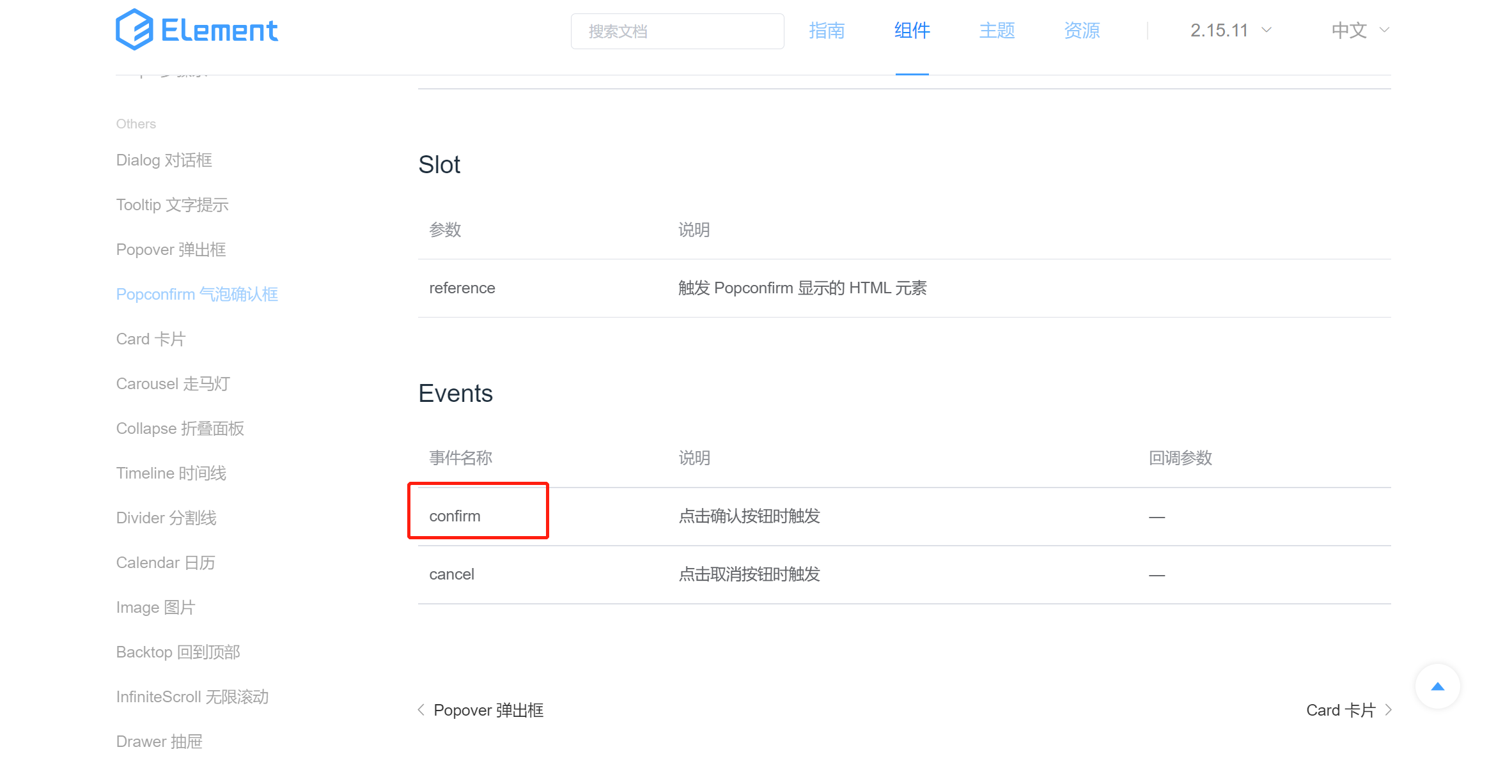This screenshot has height=784, width=1512.
Task: Open Calendar 日历 in sidebar
Action: tap(165, 563)
